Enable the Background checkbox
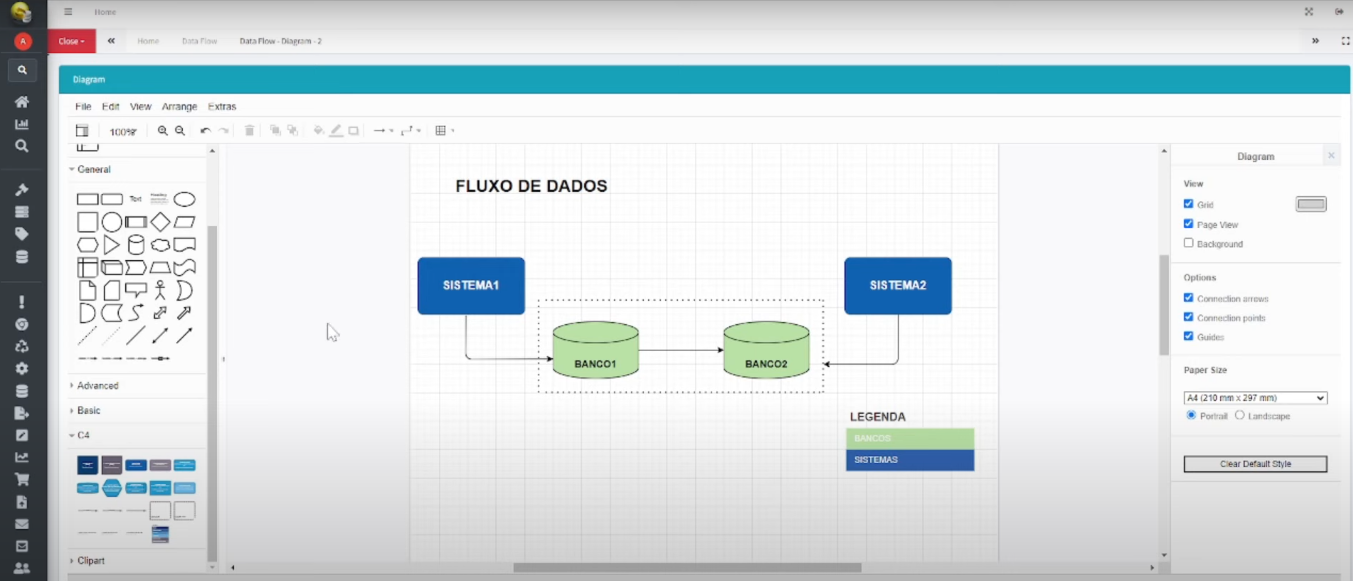The image size is (1353, 581). 1189,243
